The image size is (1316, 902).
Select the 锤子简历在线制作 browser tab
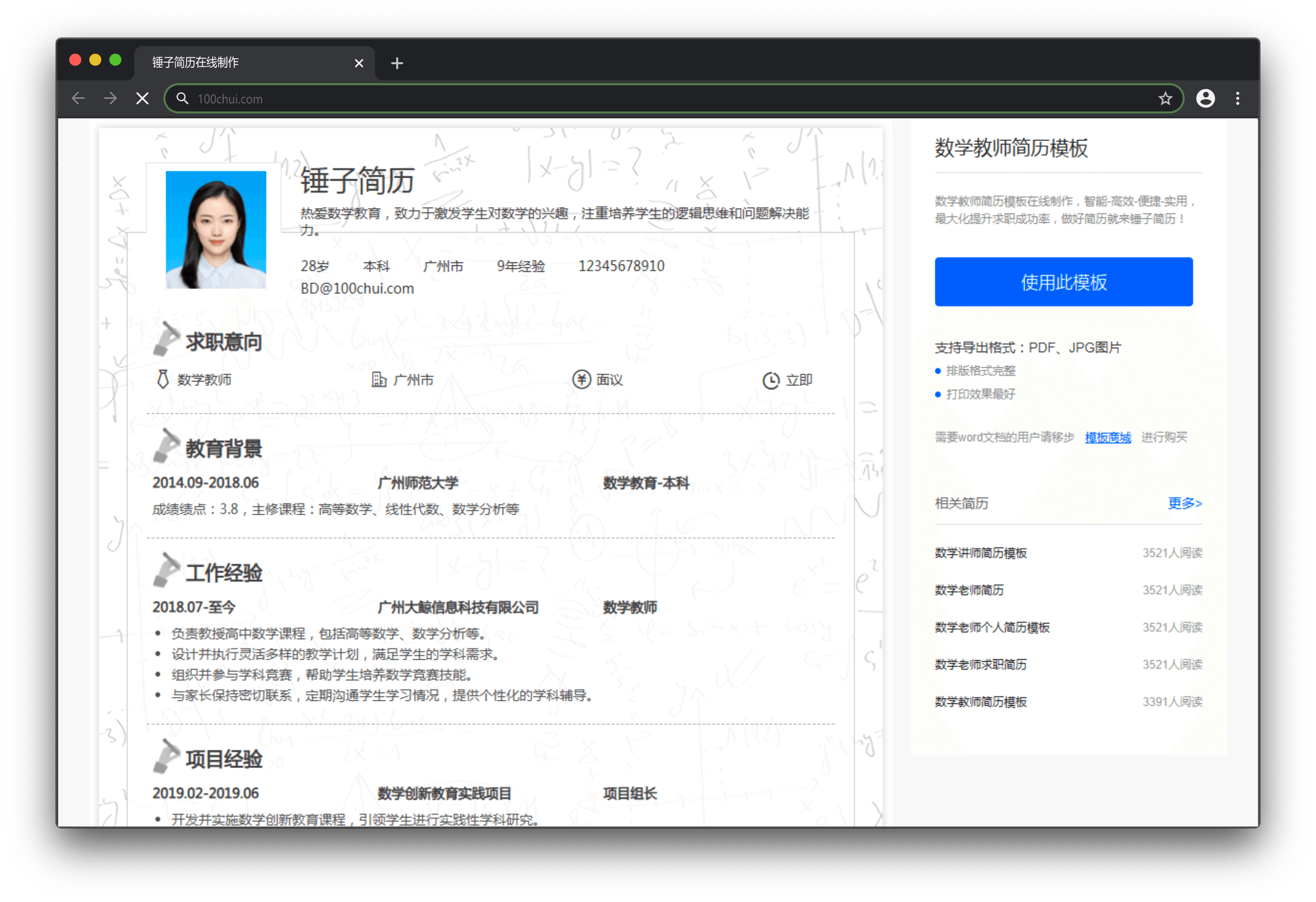tap(255, 62)
